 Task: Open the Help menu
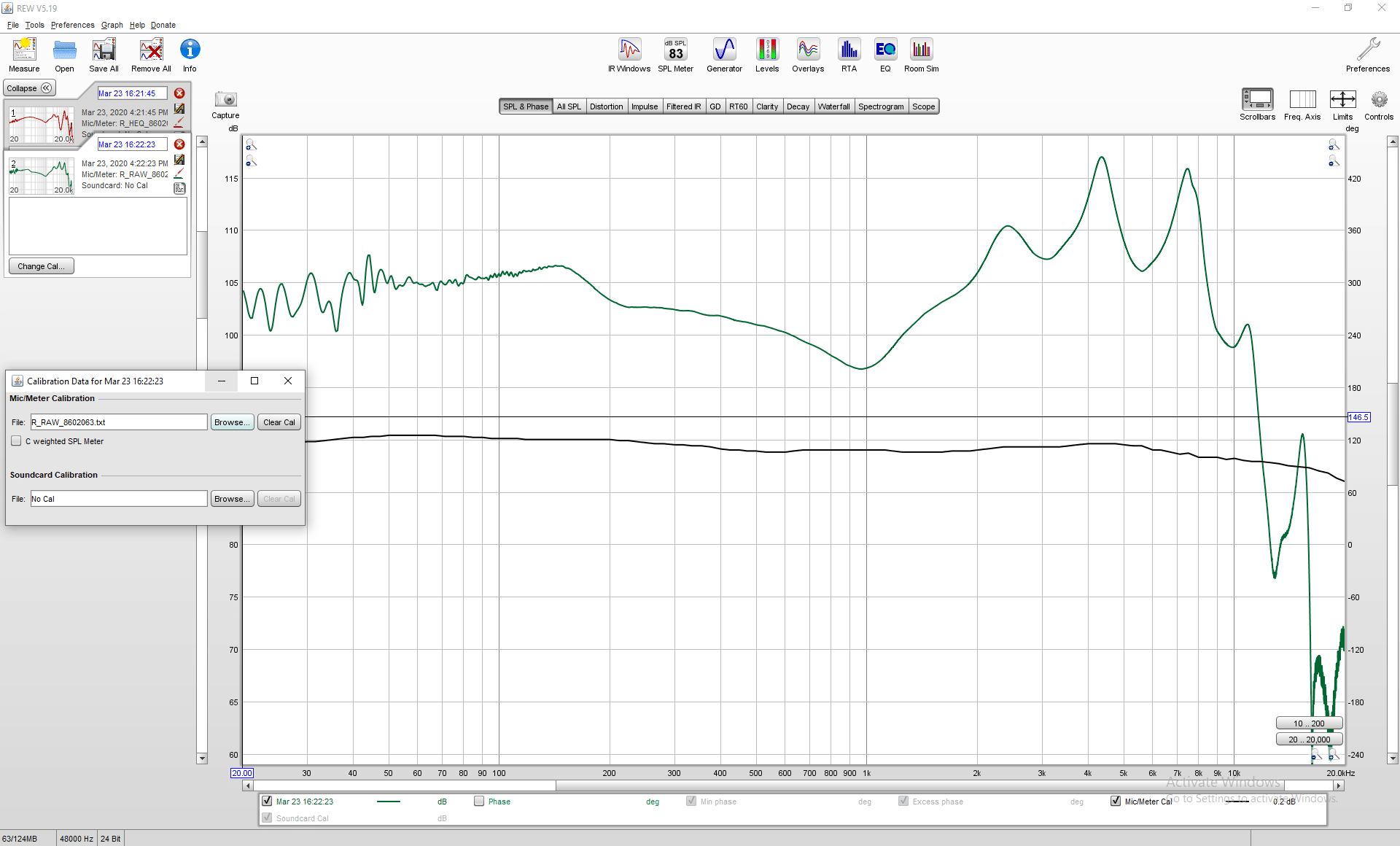pos(137,25)
